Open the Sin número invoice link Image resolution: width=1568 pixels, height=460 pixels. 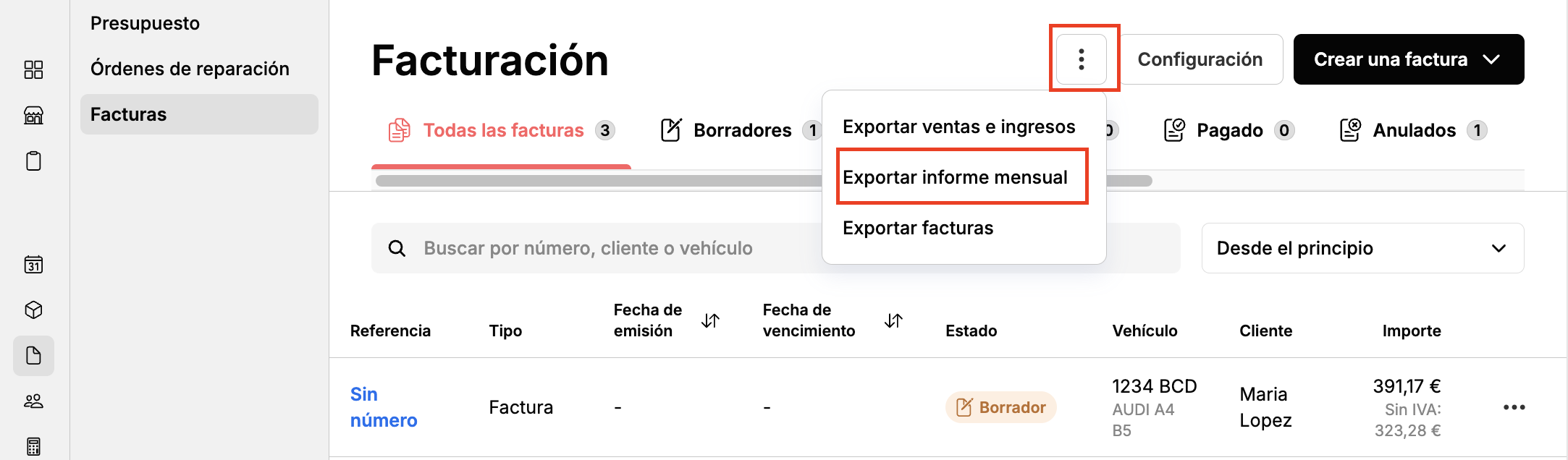click(384, 407)
